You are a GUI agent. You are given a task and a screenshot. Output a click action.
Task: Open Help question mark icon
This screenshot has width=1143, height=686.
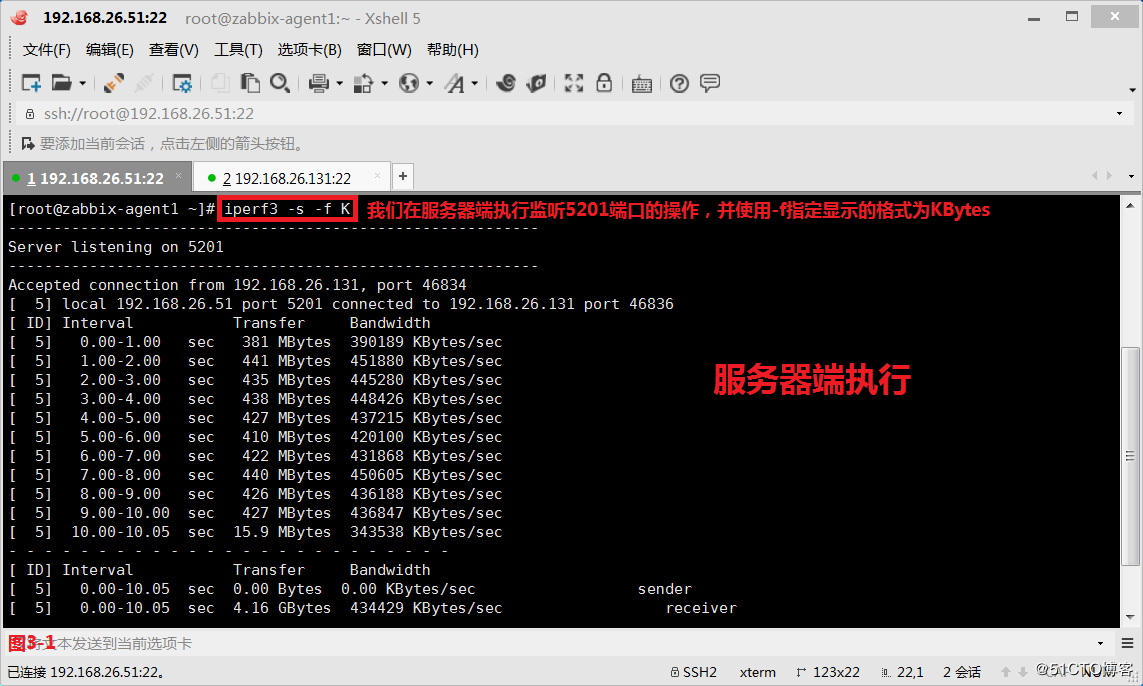tap(679, 83)
